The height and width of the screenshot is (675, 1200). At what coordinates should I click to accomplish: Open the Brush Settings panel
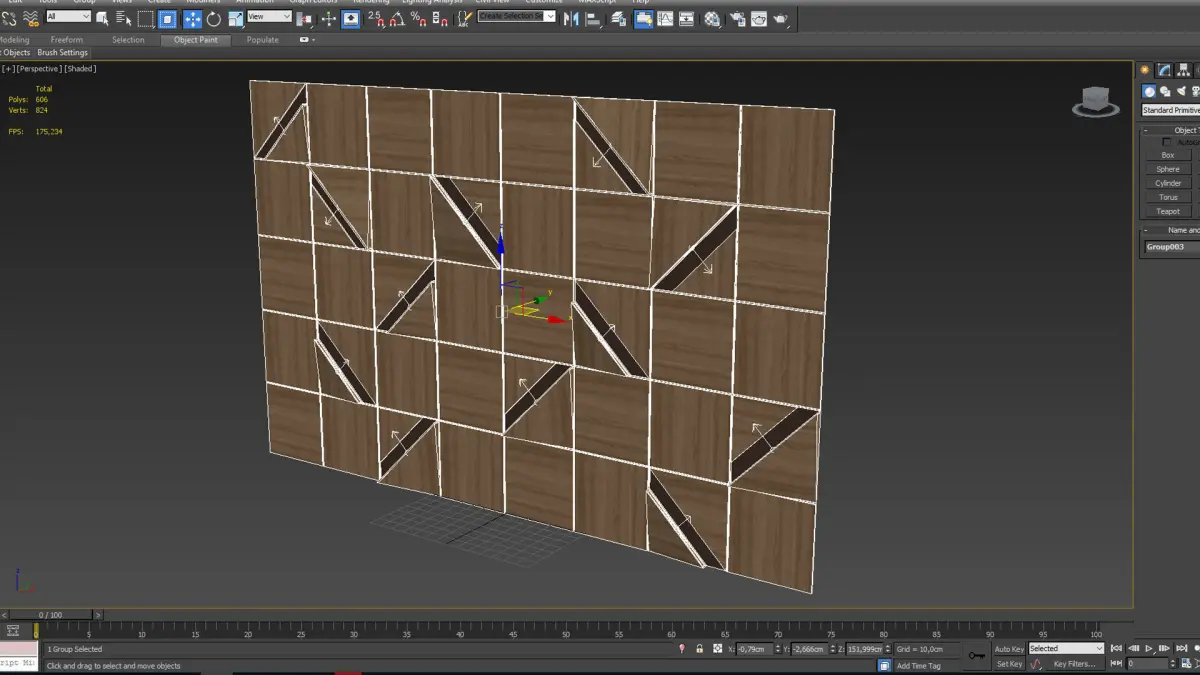tap(63, 52)
